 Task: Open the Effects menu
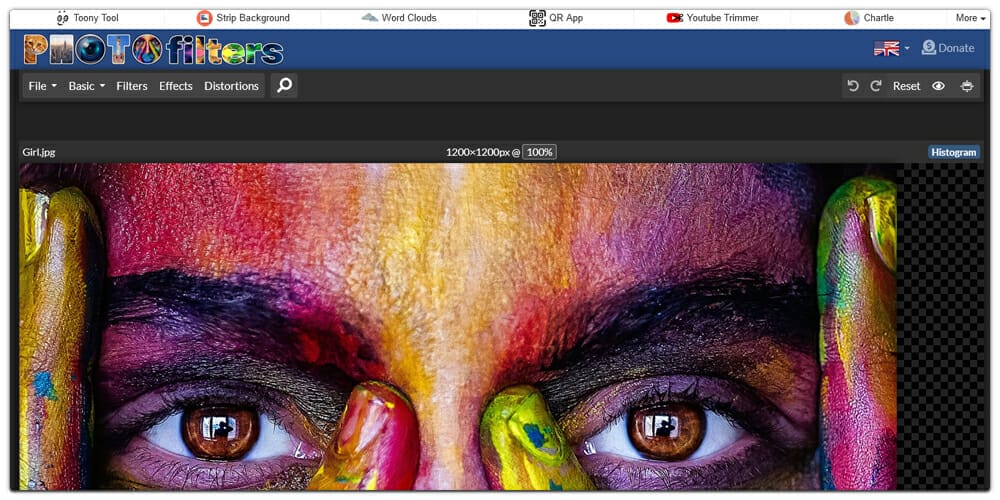point(176,86)
